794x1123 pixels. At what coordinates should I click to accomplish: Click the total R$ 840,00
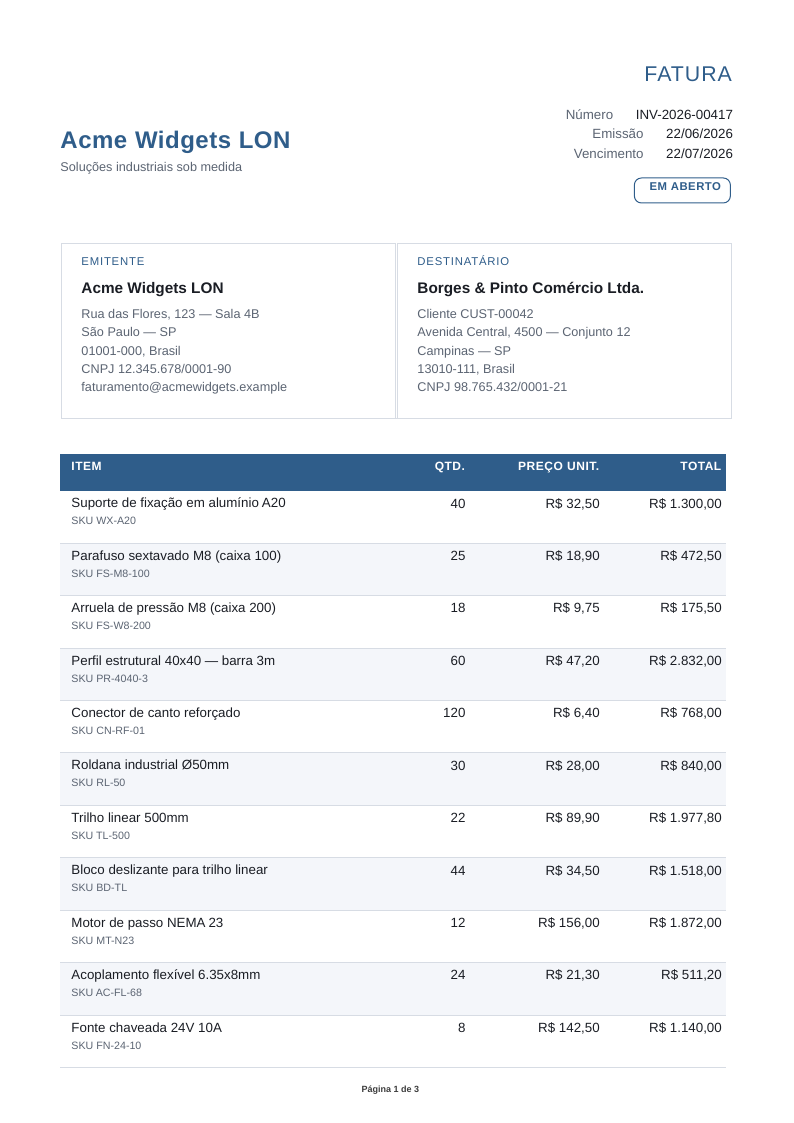tap(691, 766)
